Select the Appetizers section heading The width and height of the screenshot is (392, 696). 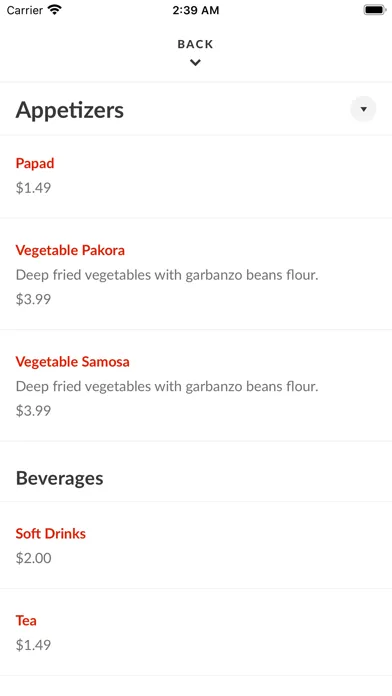pos(70,110)
